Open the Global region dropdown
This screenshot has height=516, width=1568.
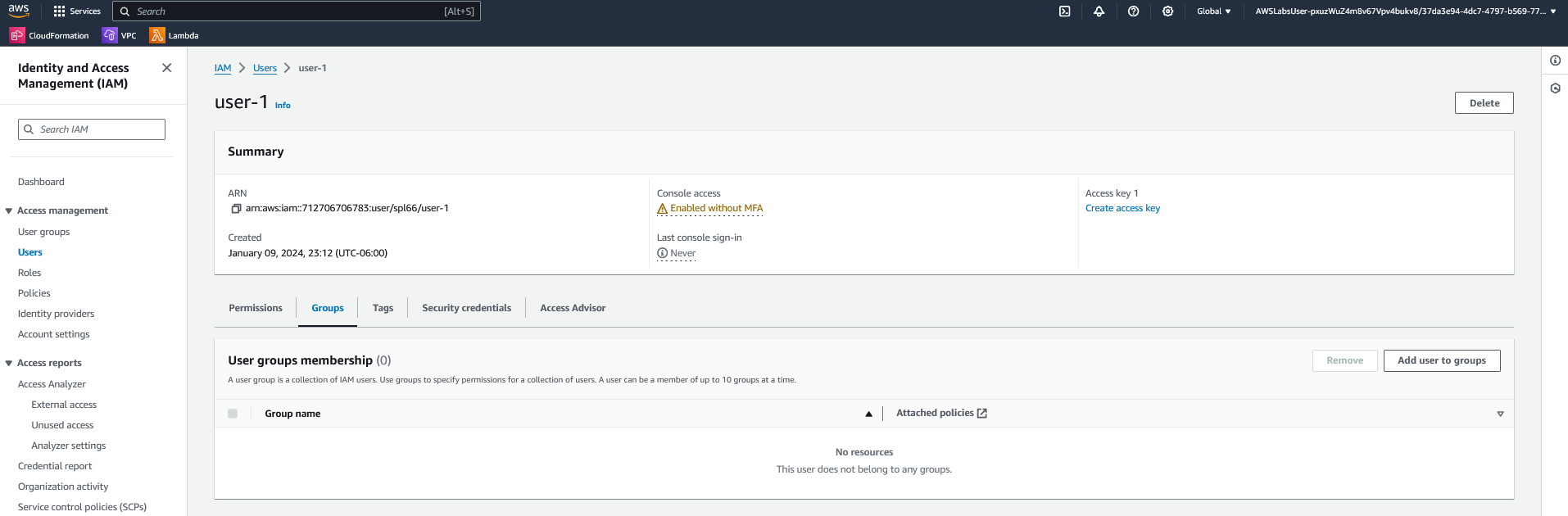pyautogui.click(x=1213, y=11)
